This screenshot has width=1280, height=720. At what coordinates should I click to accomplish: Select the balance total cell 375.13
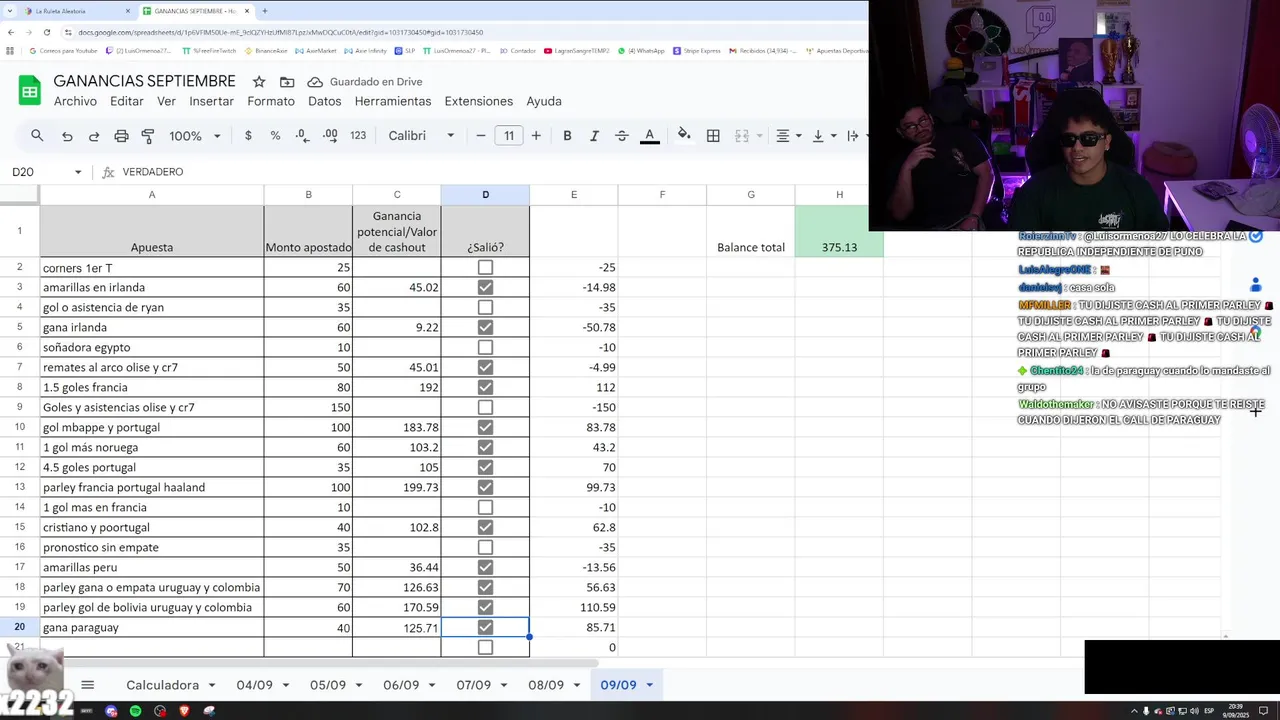tap(839, 231)
